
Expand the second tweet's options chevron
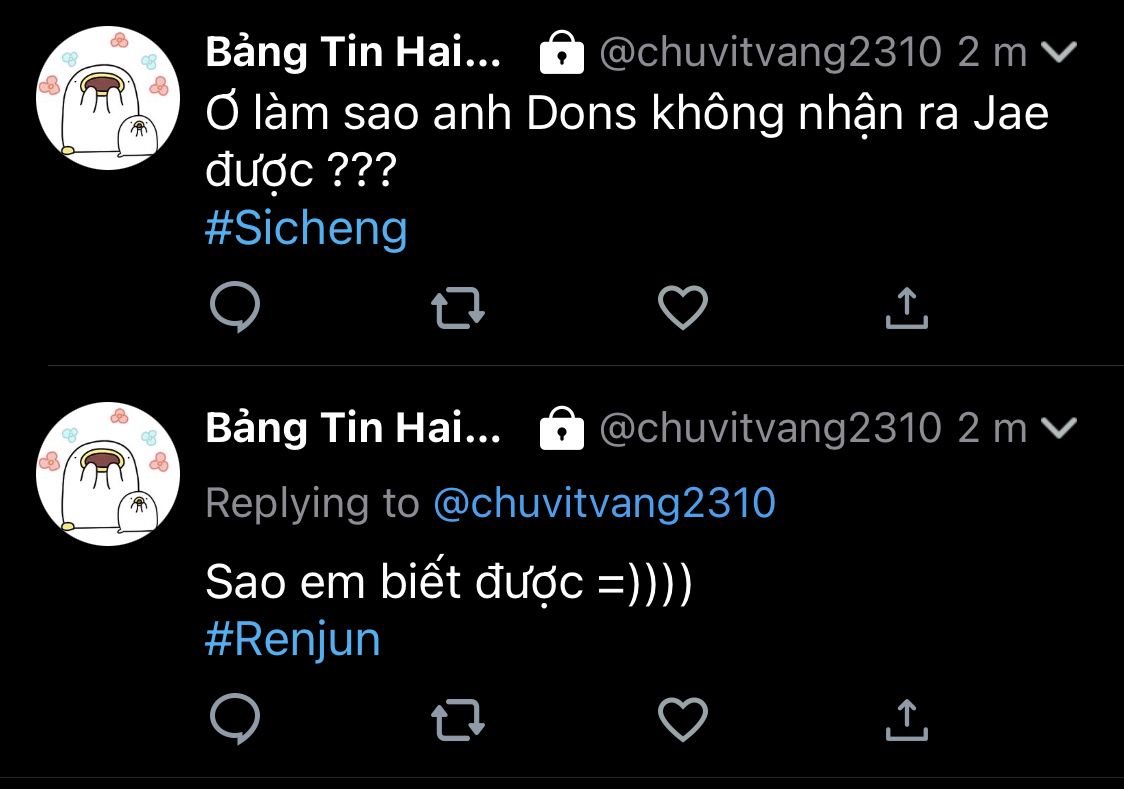(x=1057, y=429)
